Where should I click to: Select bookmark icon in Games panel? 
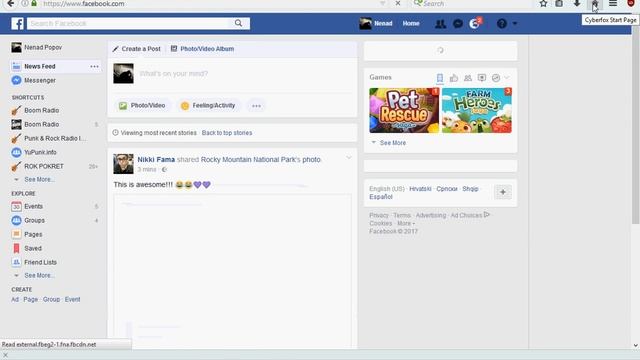pyautogui.click(x=440, y=78)
